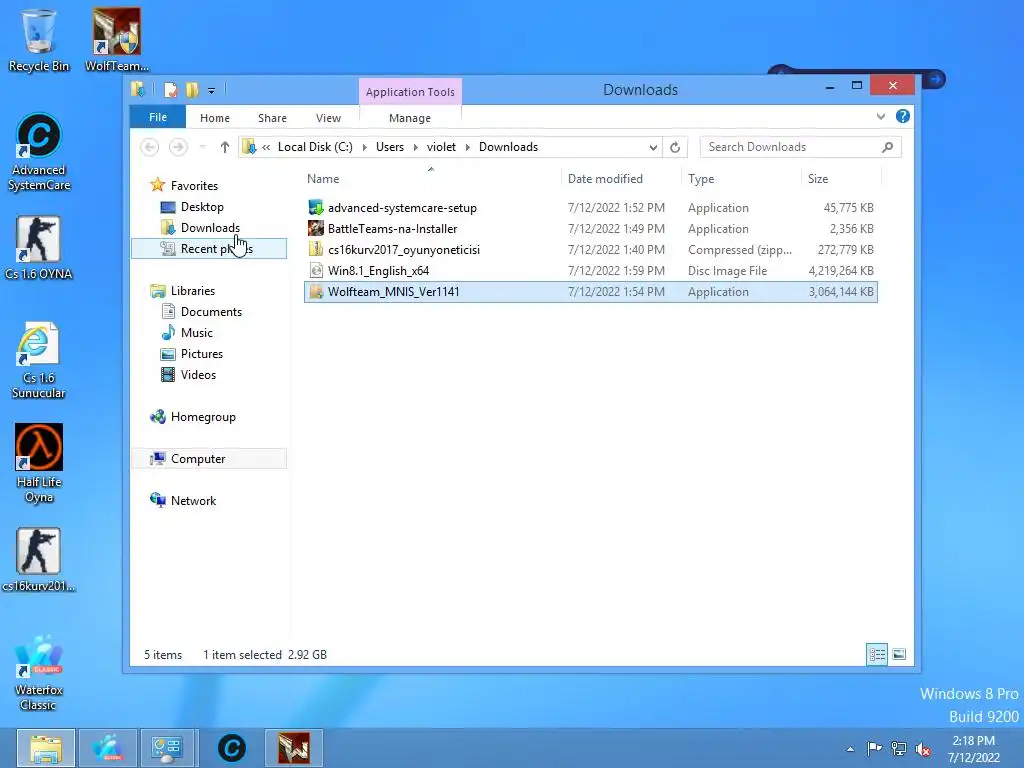The width and height of the screenshot is (1024, 768).
Task: Open the Manage ribbon tab
Action: point(410,118)
